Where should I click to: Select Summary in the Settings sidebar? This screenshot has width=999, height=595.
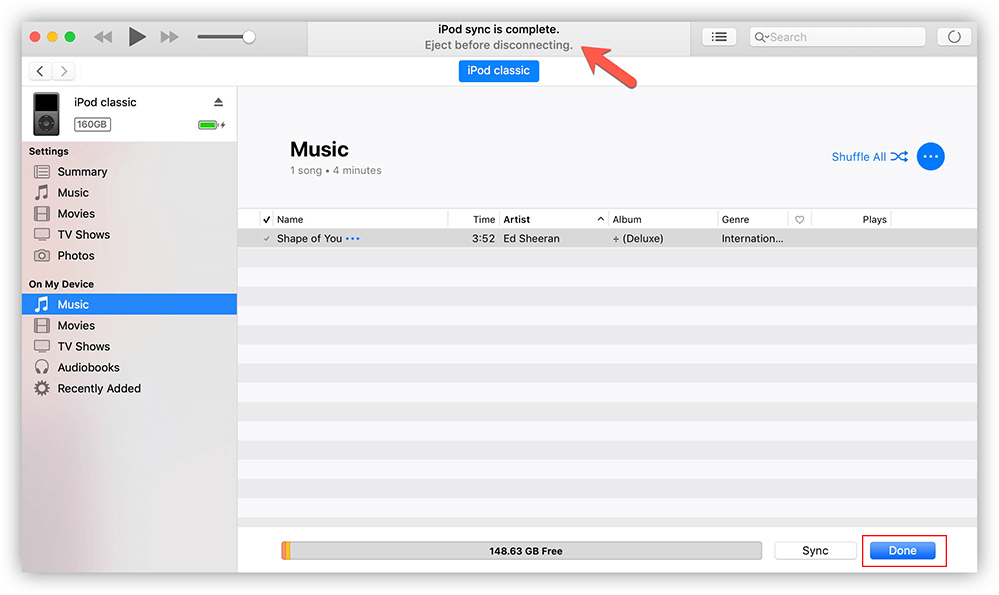pos(82,172)
